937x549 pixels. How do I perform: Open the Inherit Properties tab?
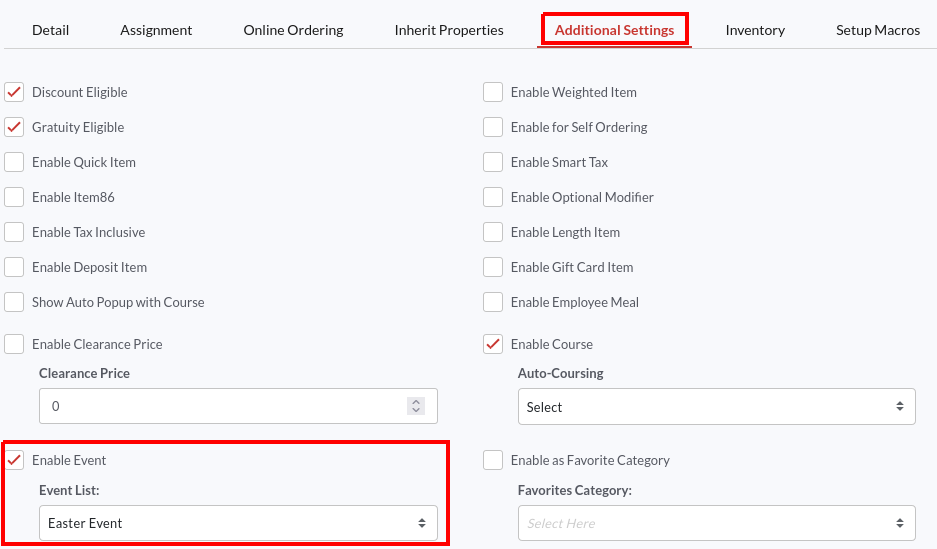(x=449, y=30)
